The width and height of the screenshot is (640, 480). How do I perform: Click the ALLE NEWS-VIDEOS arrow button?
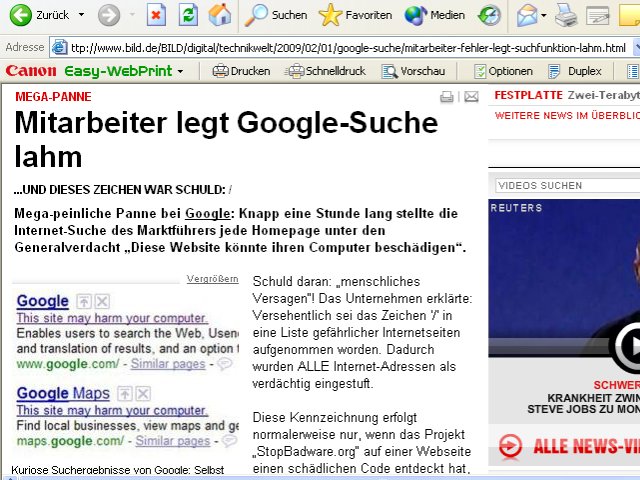pos(510,446)
